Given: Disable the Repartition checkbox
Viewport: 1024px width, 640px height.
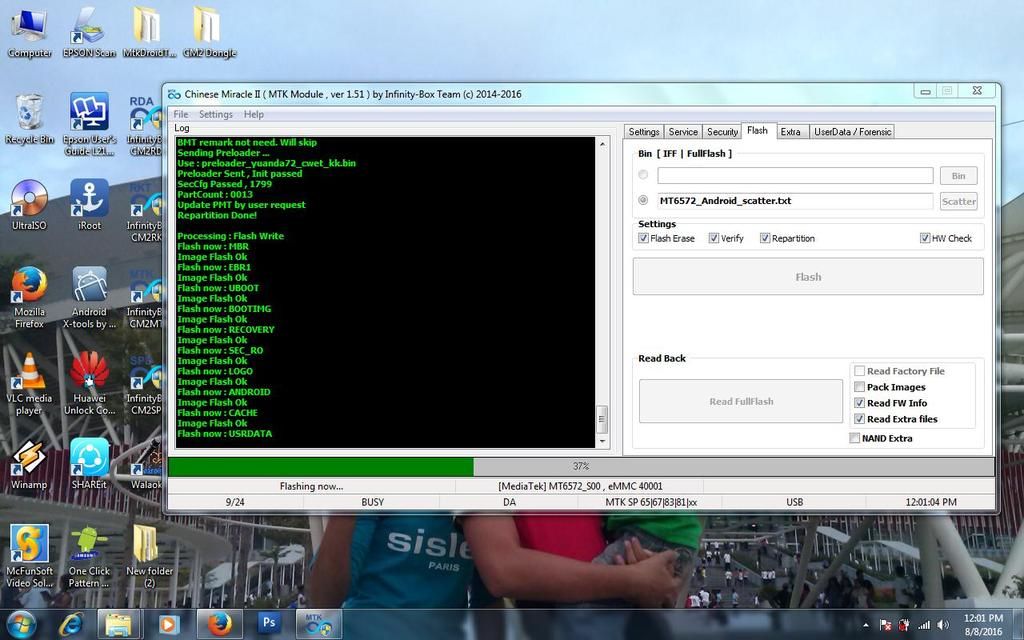Looking at the screenshot, I should pyautogui.click(x=765, y=238).
